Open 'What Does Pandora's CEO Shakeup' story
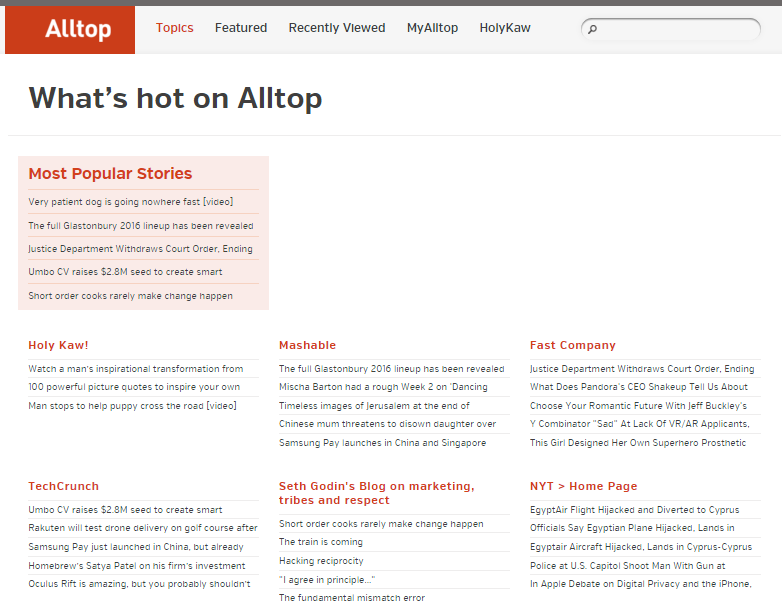 coord(639,387)
